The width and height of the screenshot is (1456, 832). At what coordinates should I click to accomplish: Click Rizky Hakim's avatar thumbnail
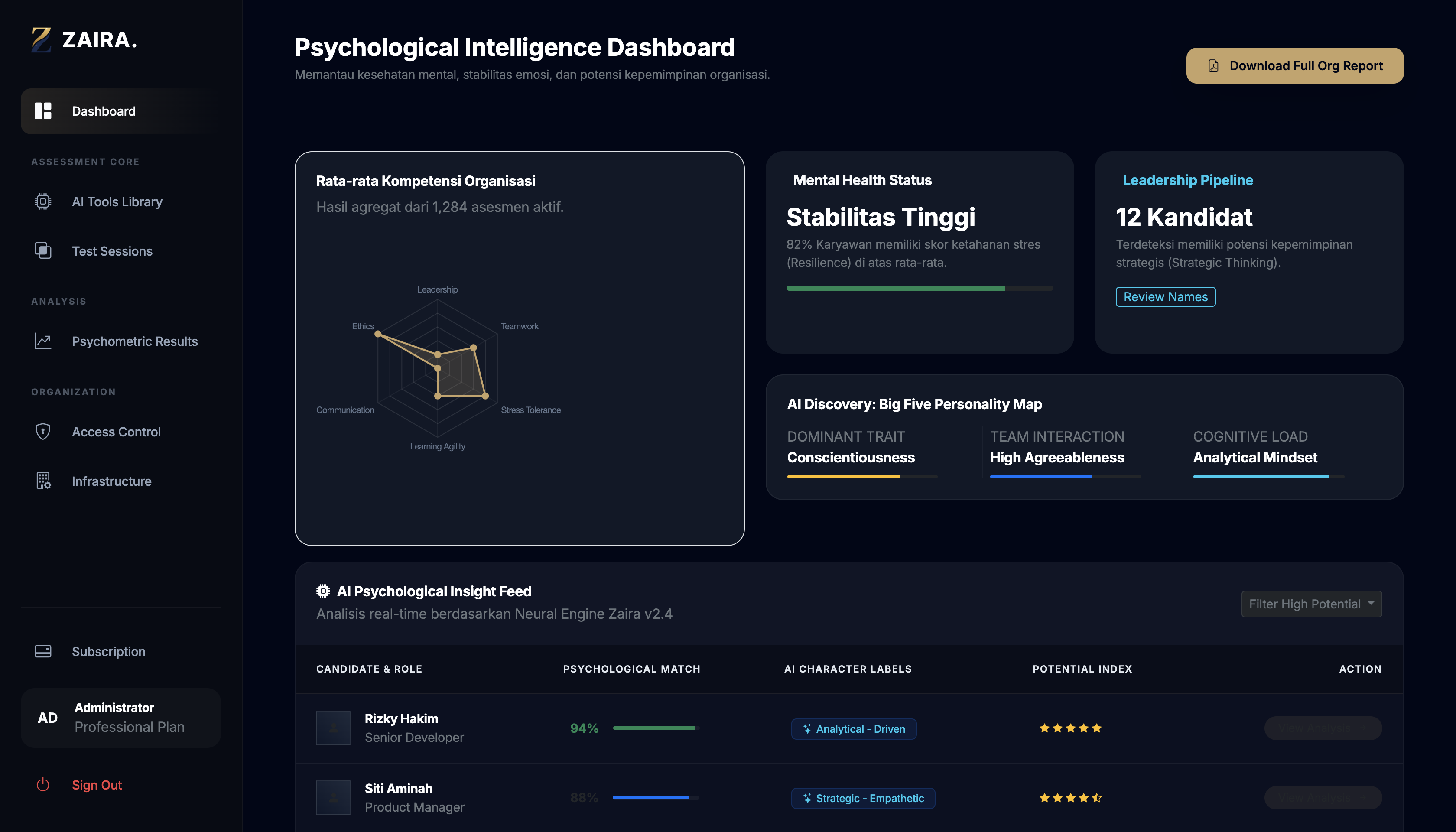click(x=333, y=728)
